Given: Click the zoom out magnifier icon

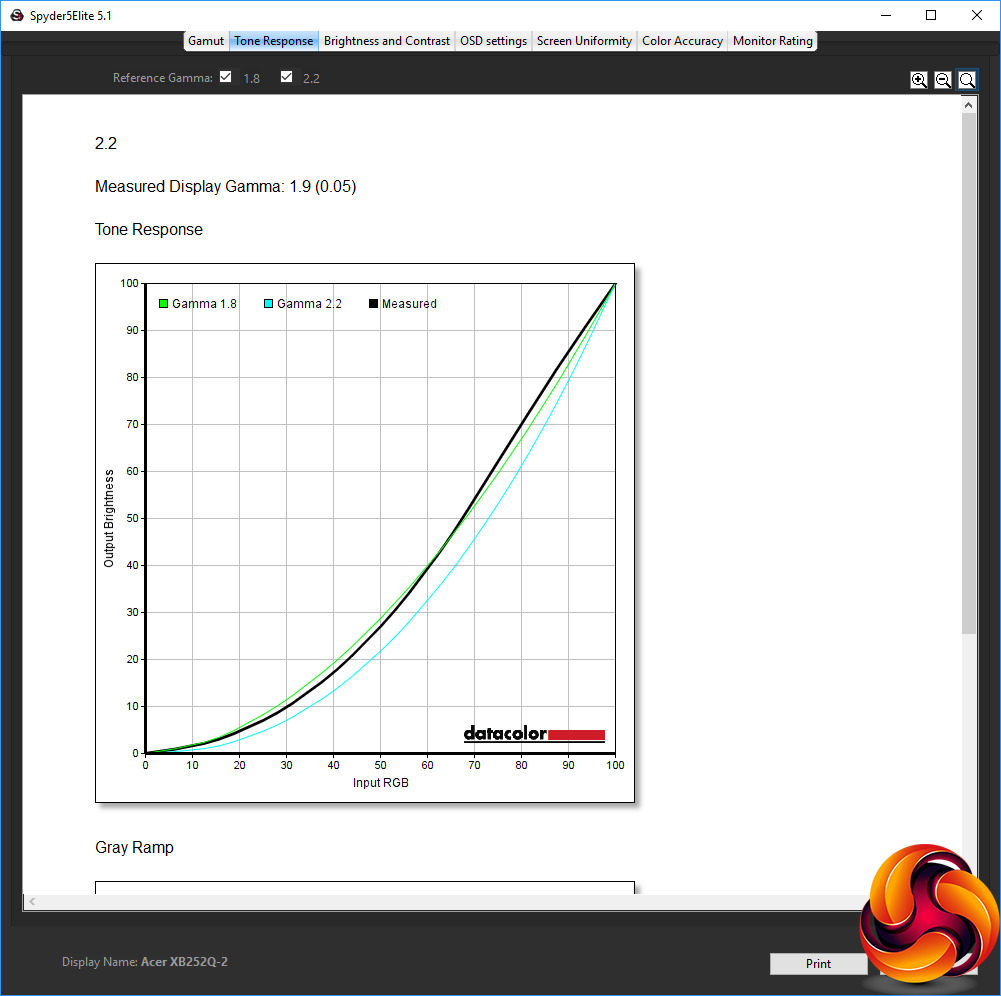Looking at the screenshot, I should pos(943,80).
